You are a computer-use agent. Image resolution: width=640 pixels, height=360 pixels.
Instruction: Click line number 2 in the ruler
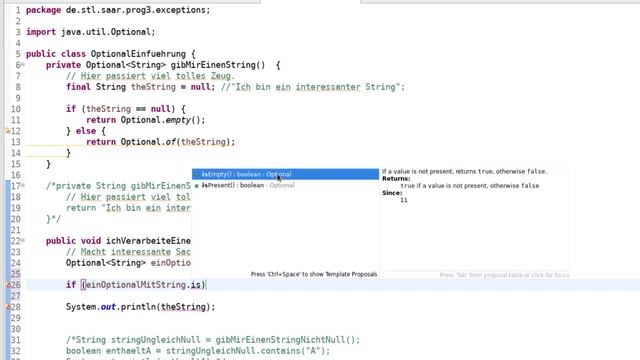(18, 21)
